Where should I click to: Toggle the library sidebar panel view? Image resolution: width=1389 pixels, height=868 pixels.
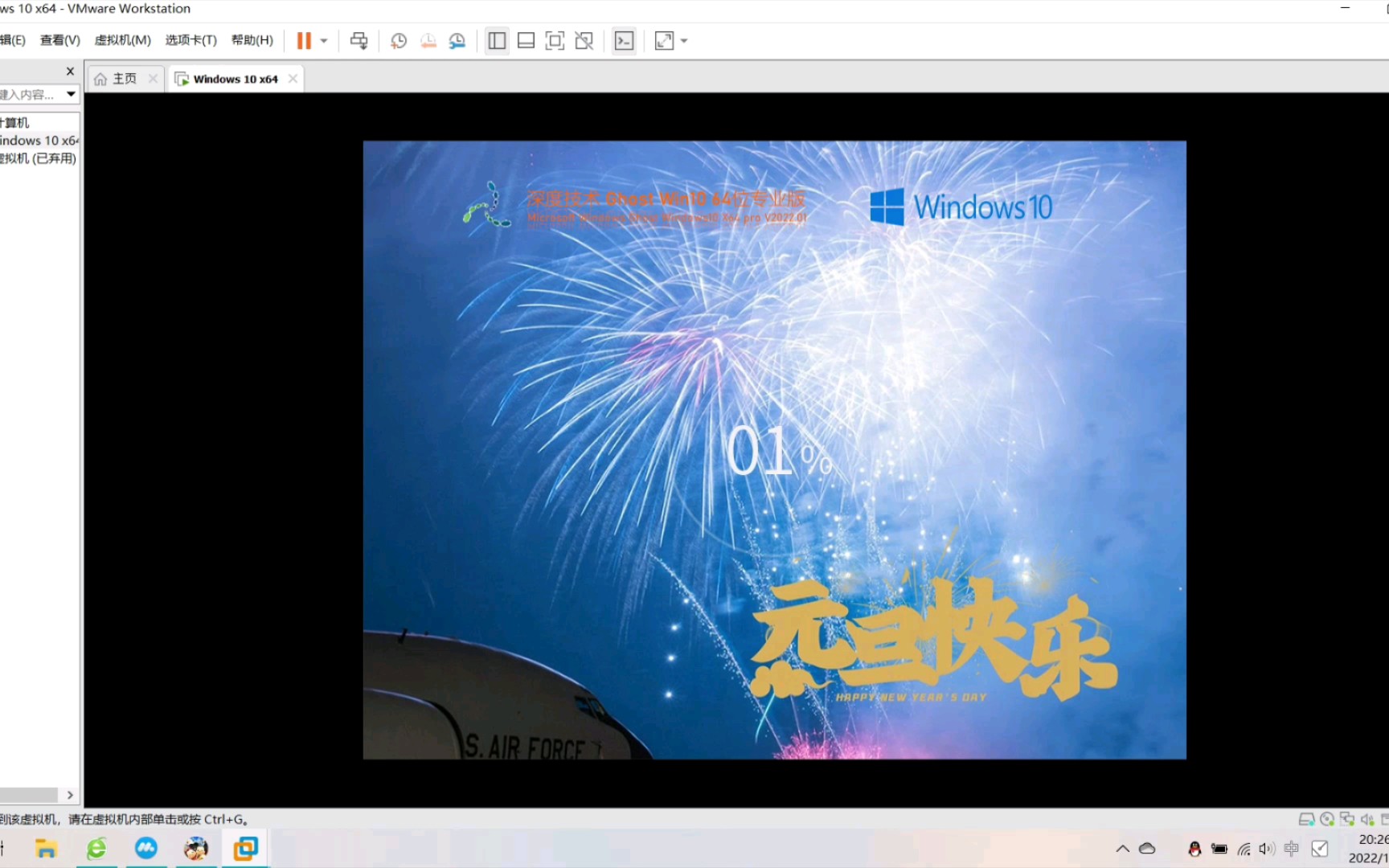(497, 41)
